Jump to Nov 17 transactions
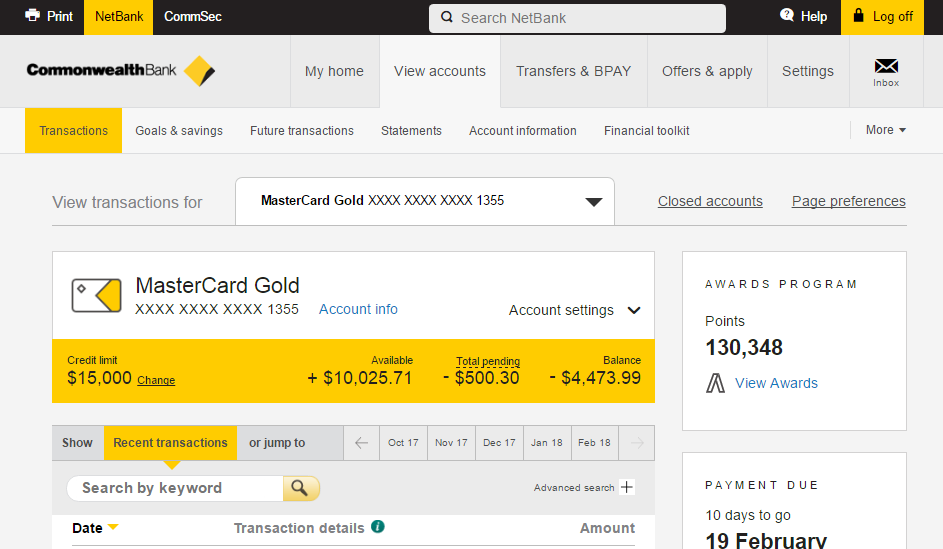 (451, 443)
